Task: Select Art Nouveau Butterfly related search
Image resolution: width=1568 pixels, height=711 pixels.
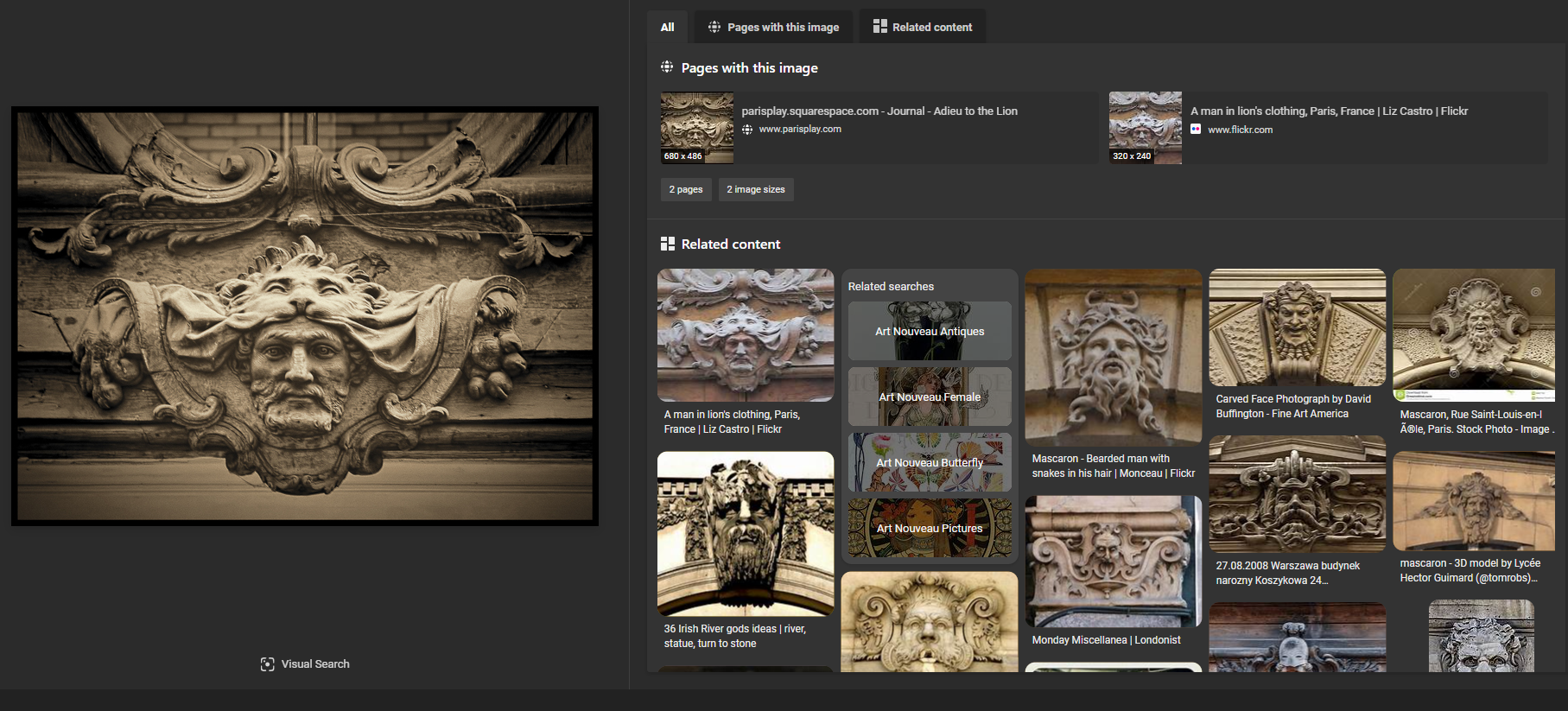Action: coord(930,462)
